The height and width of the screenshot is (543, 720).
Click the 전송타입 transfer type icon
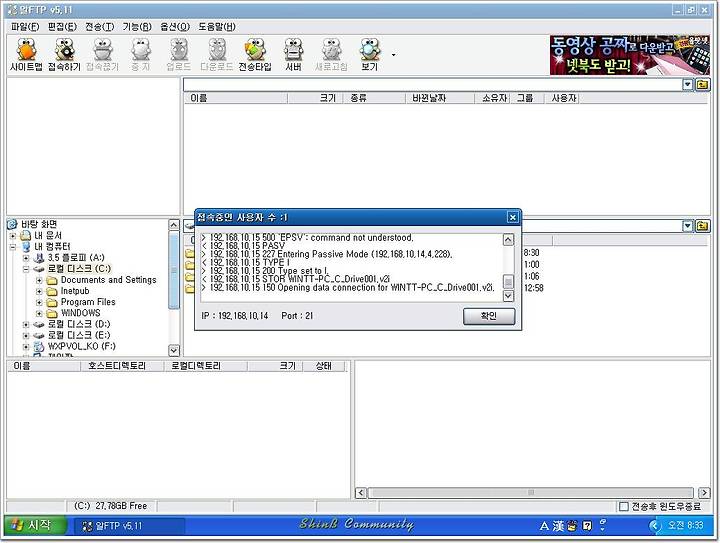[x=255, y=55]
